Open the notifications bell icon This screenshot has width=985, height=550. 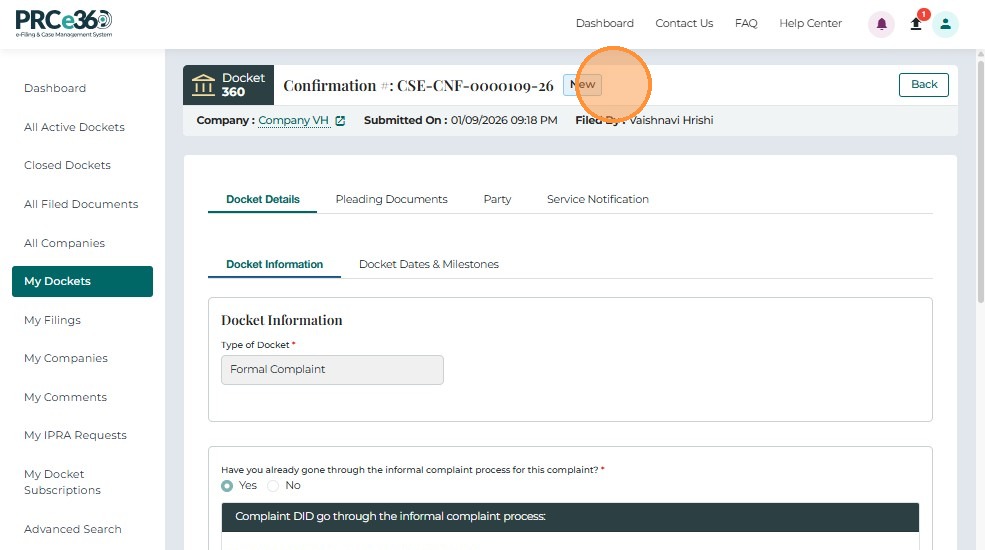[x=881, y=24]
